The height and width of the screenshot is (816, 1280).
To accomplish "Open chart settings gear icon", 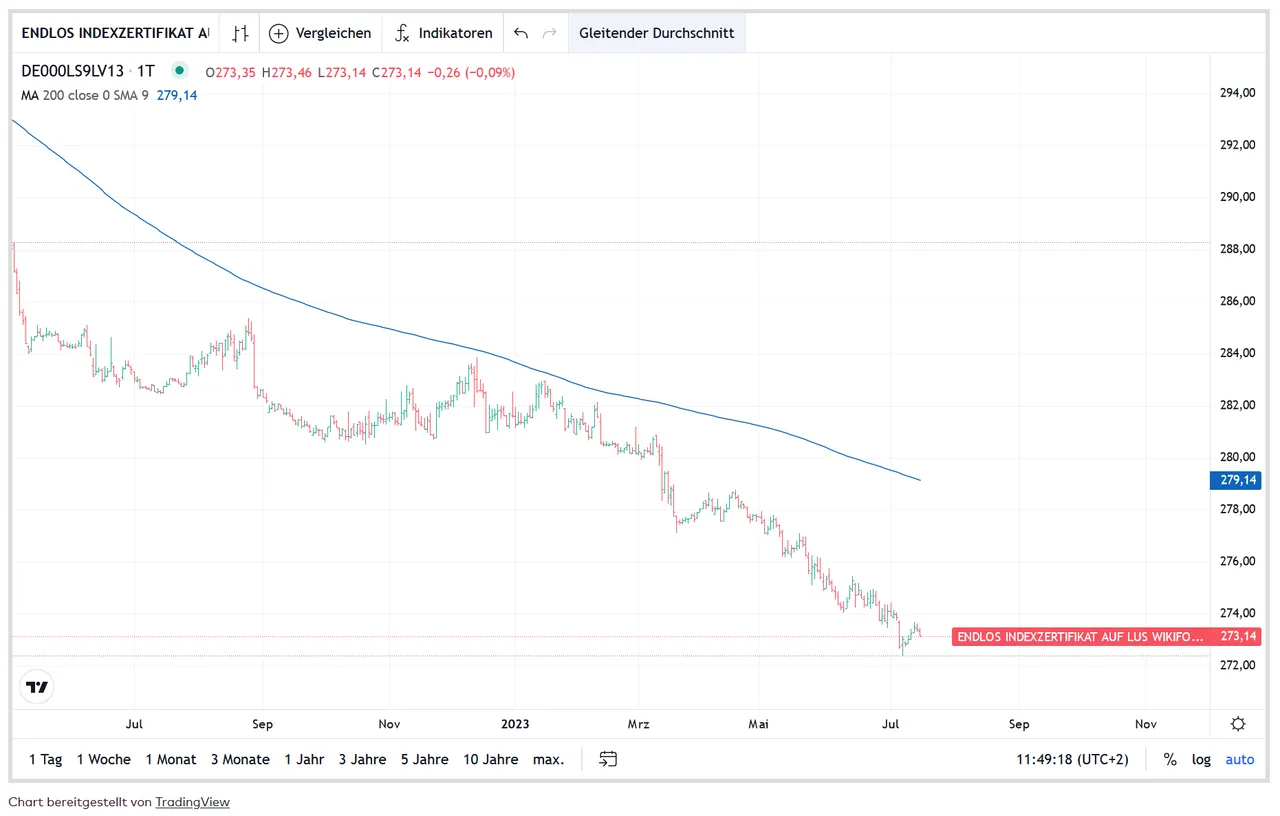I will (1238, 724).
